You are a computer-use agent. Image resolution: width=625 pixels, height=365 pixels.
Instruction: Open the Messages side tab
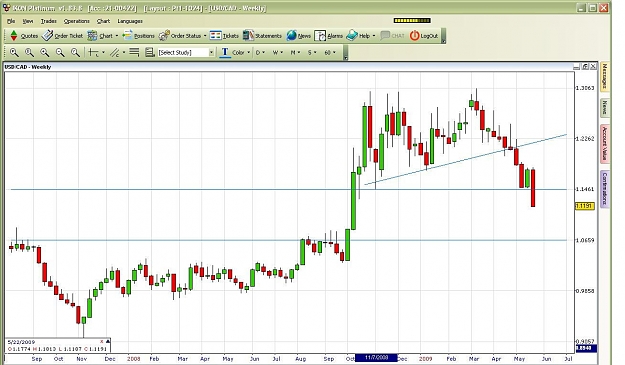pos(605,76)
